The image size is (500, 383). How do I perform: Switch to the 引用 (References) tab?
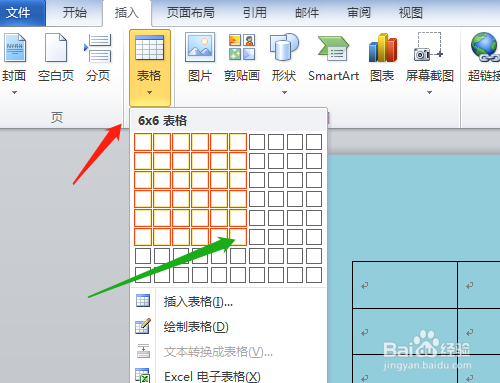pyautogui.click(x=255, y=13)
